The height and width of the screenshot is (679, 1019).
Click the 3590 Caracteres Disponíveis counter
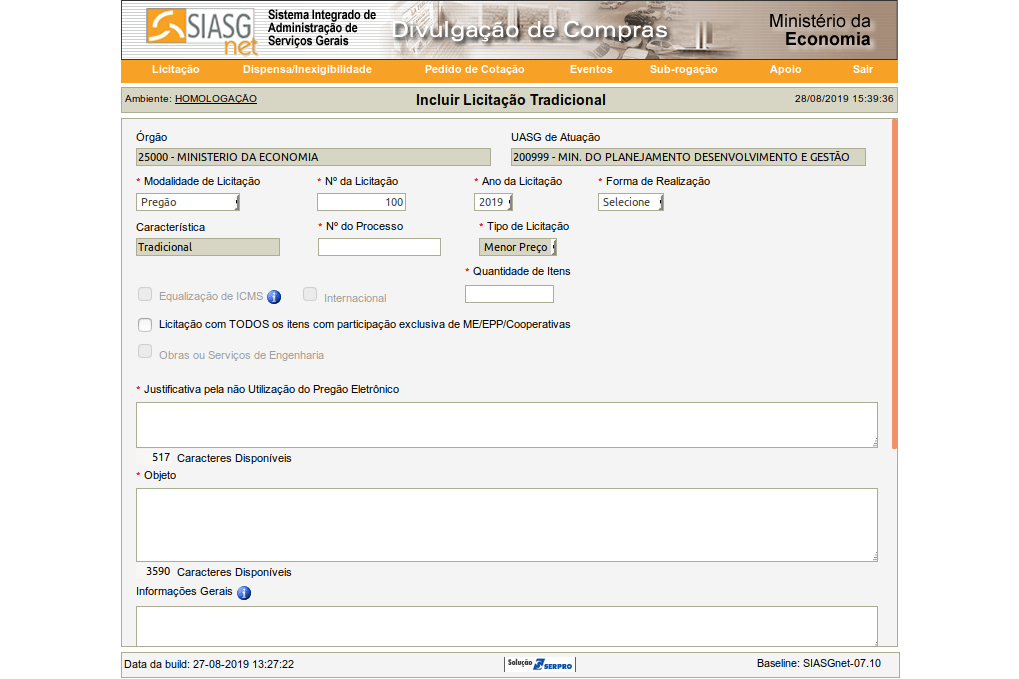tap(218, 572)
